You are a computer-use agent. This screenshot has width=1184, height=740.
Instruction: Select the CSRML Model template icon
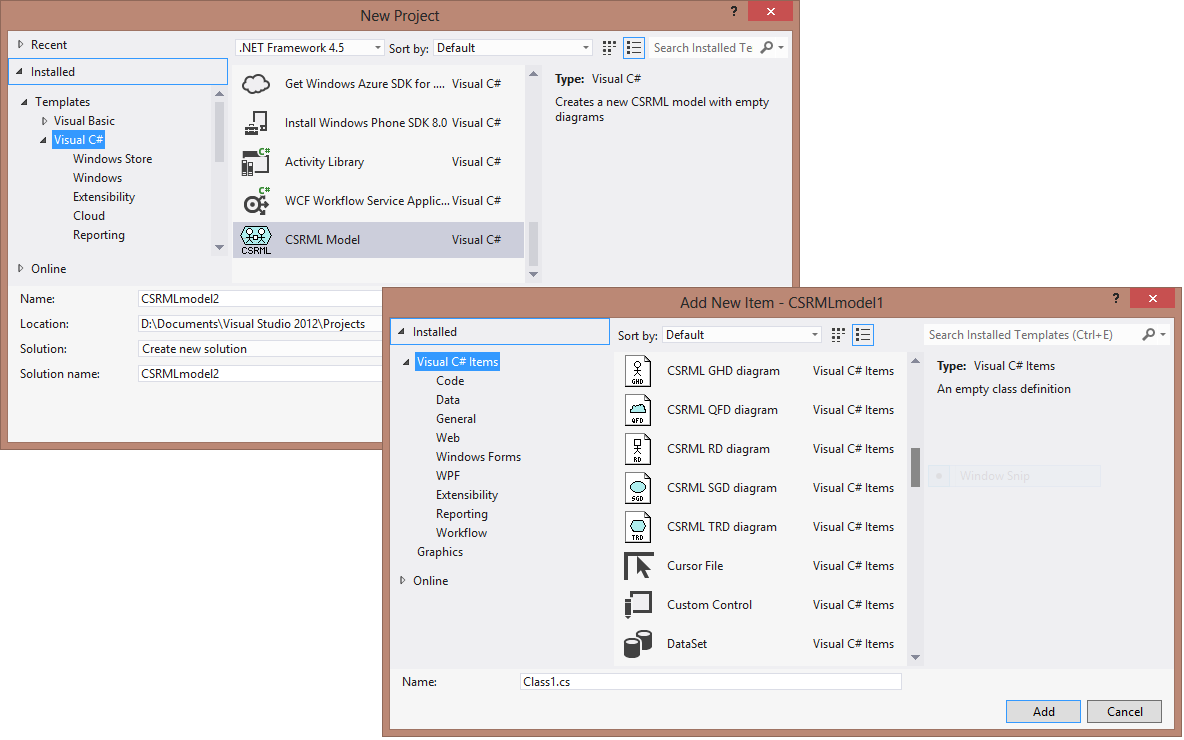pos(256,240)
